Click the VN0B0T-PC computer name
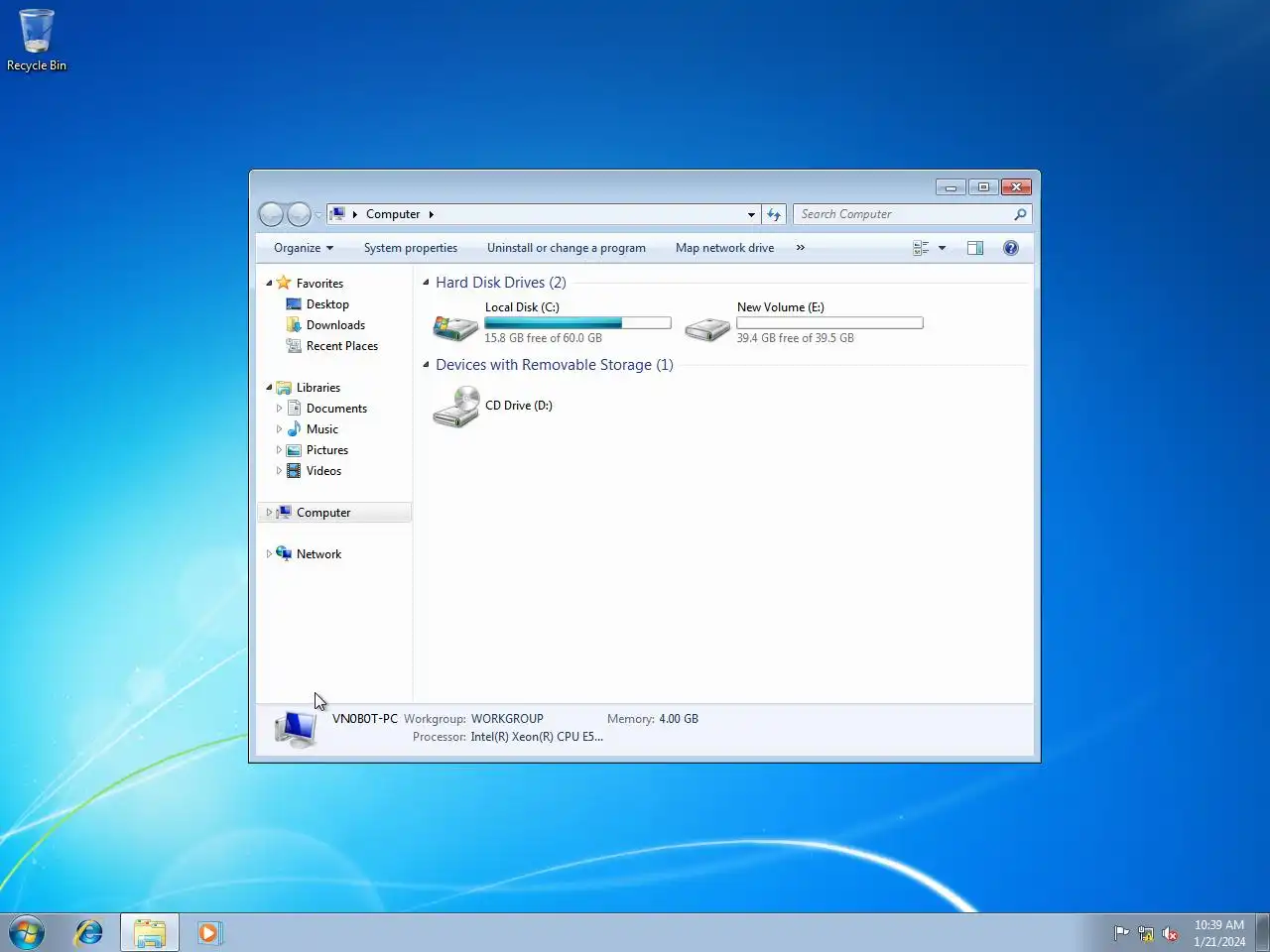Image resolution: width=1270 pixels, height=952 pixels. tap(365, 719)
